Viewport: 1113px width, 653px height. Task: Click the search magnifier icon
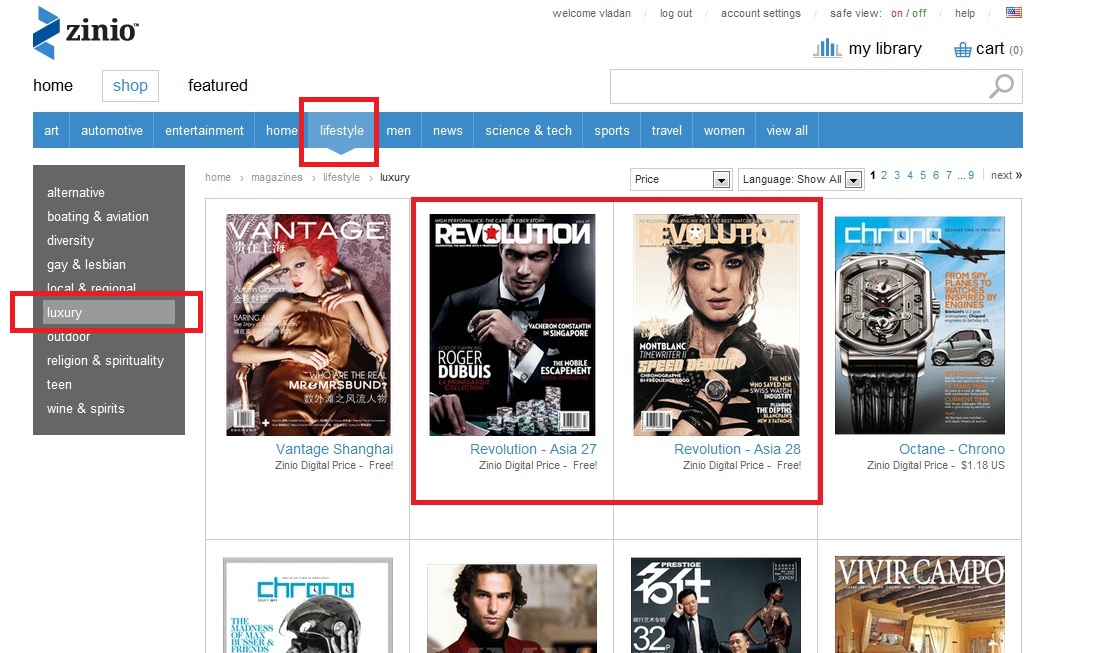pyautogui.click(x=1000, y=87)
